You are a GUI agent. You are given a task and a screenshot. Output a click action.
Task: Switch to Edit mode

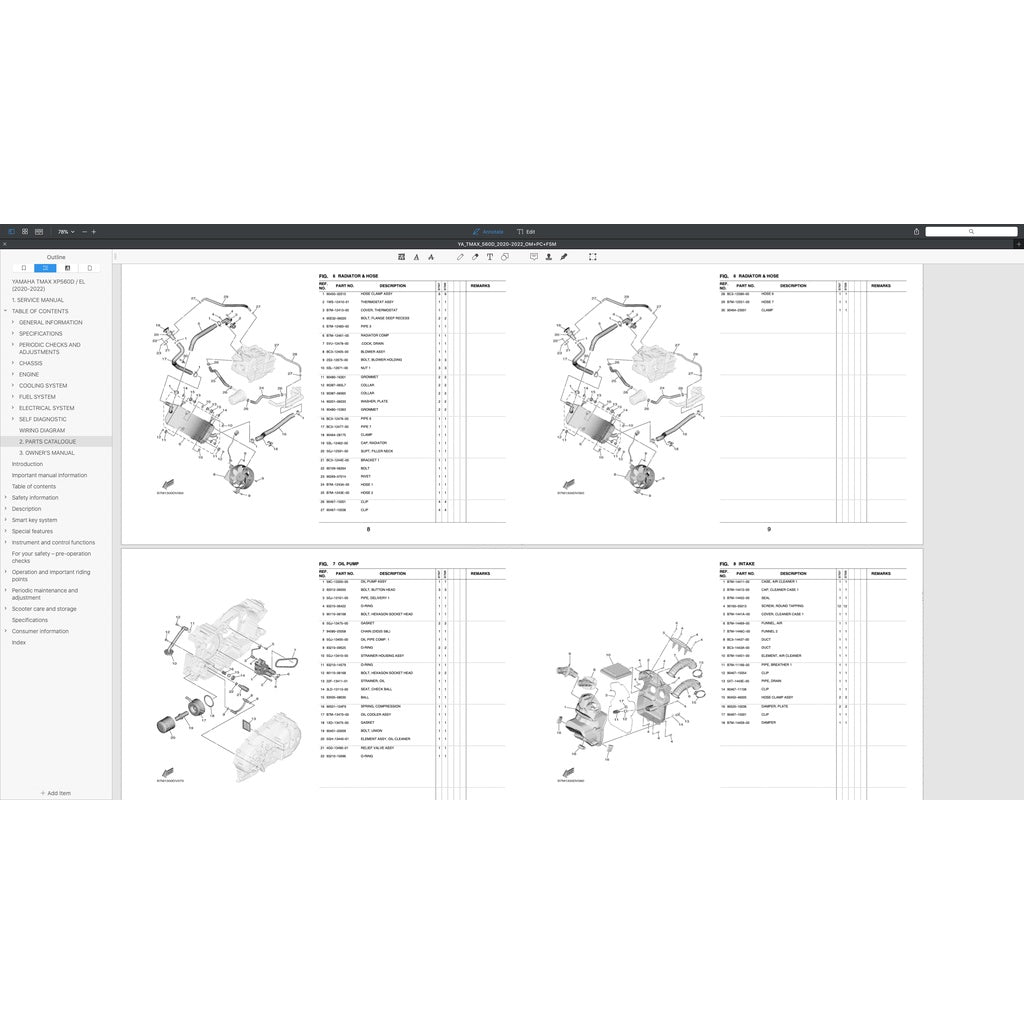tap(526, 231)
